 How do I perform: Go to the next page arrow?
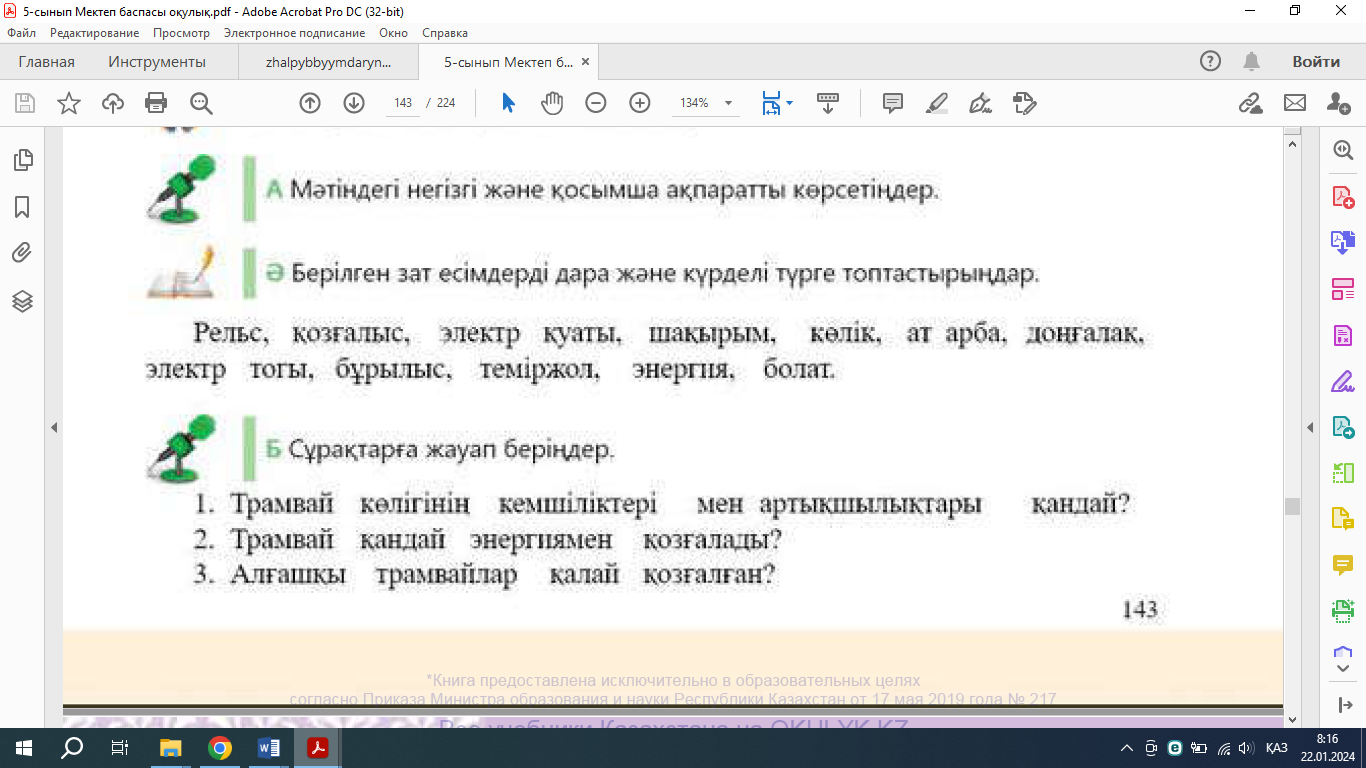click(354, 103)
